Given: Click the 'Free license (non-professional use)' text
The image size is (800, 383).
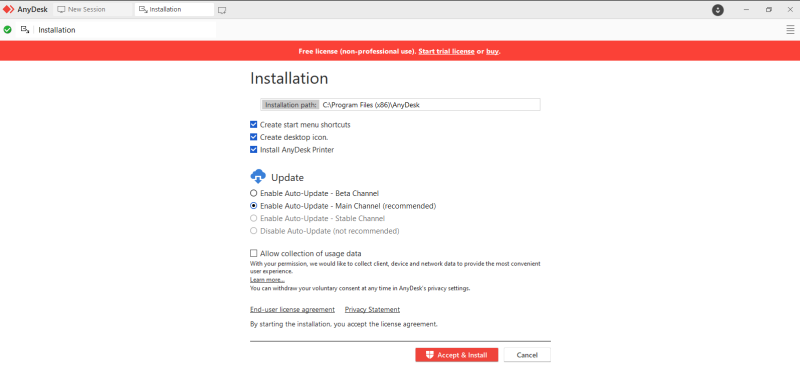Looking at the screenshot, I should (357, 52).
